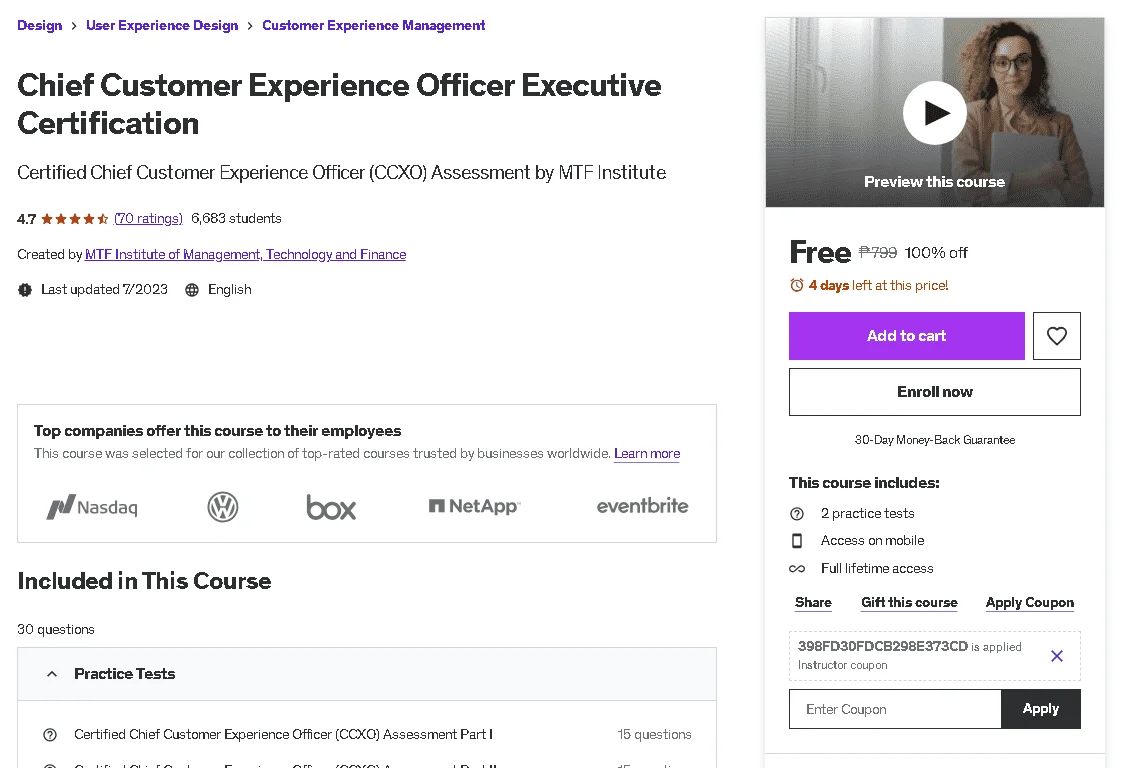This screenshot has width=1138, height=768.
Task: Click the NetApp logo
Action: click(x=475, y=506)
